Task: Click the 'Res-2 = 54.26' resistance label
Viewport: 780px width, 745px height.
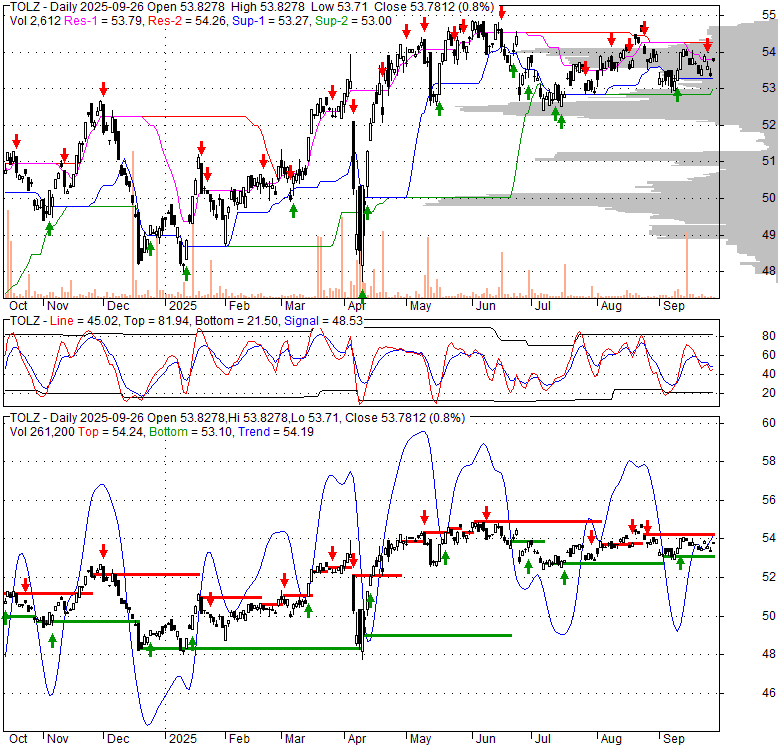Action: click(x=187, y=21)
